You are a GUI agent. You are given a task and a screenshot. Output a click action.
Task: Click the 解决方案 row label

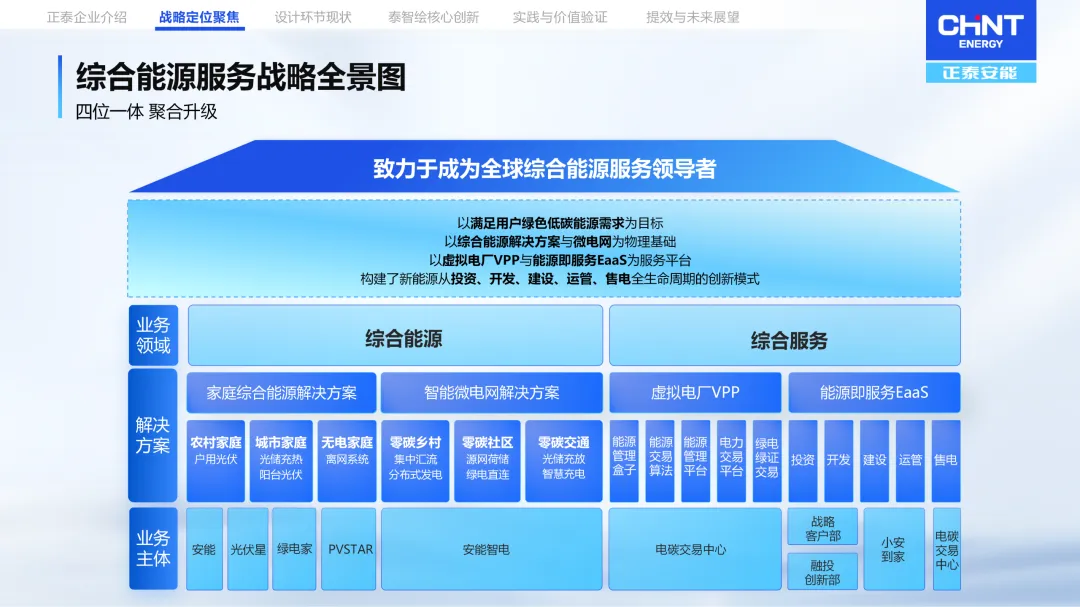pos(153,435)
